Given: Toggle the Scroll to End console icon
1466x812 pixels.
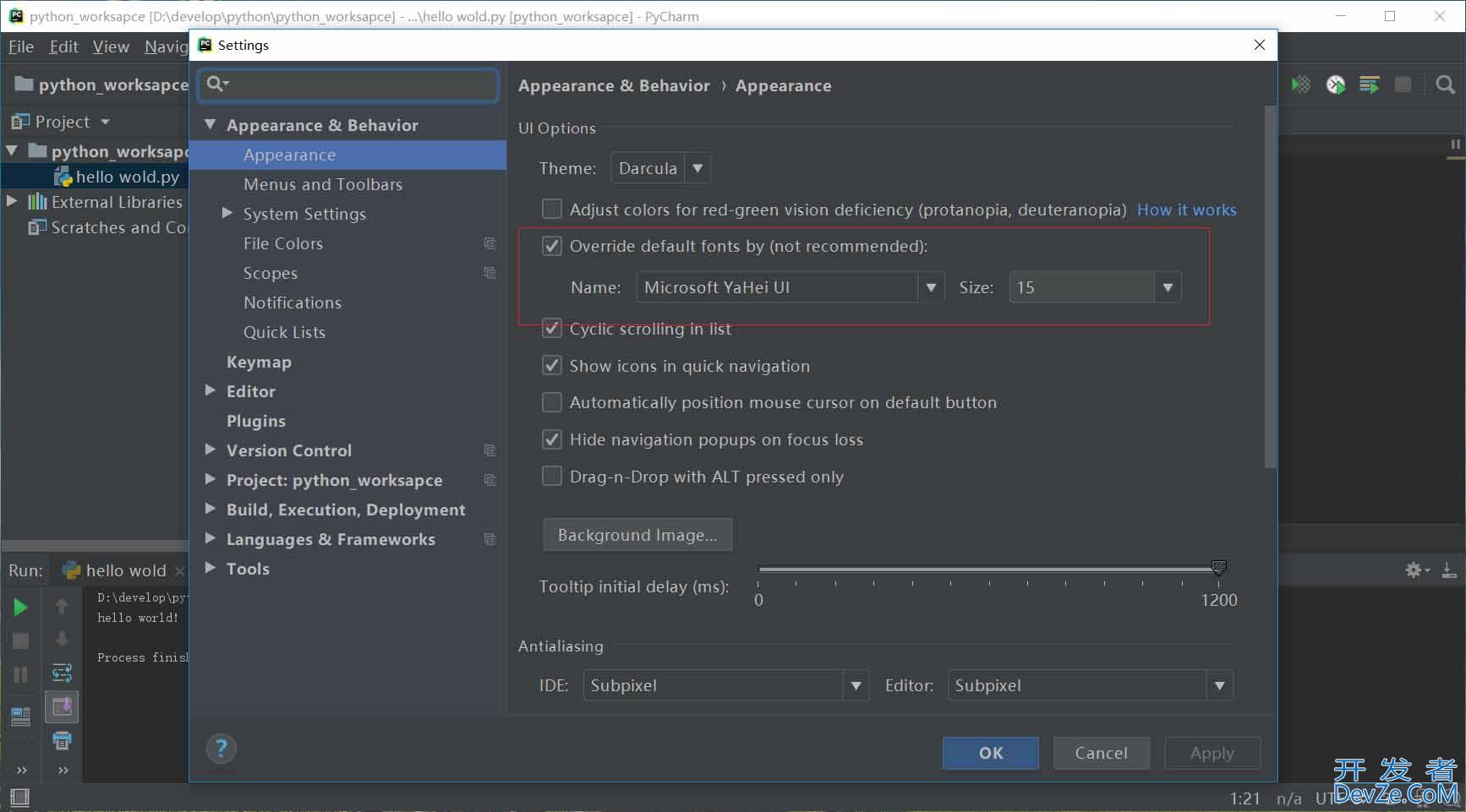Looking at the screenshot, I should 62,706.
